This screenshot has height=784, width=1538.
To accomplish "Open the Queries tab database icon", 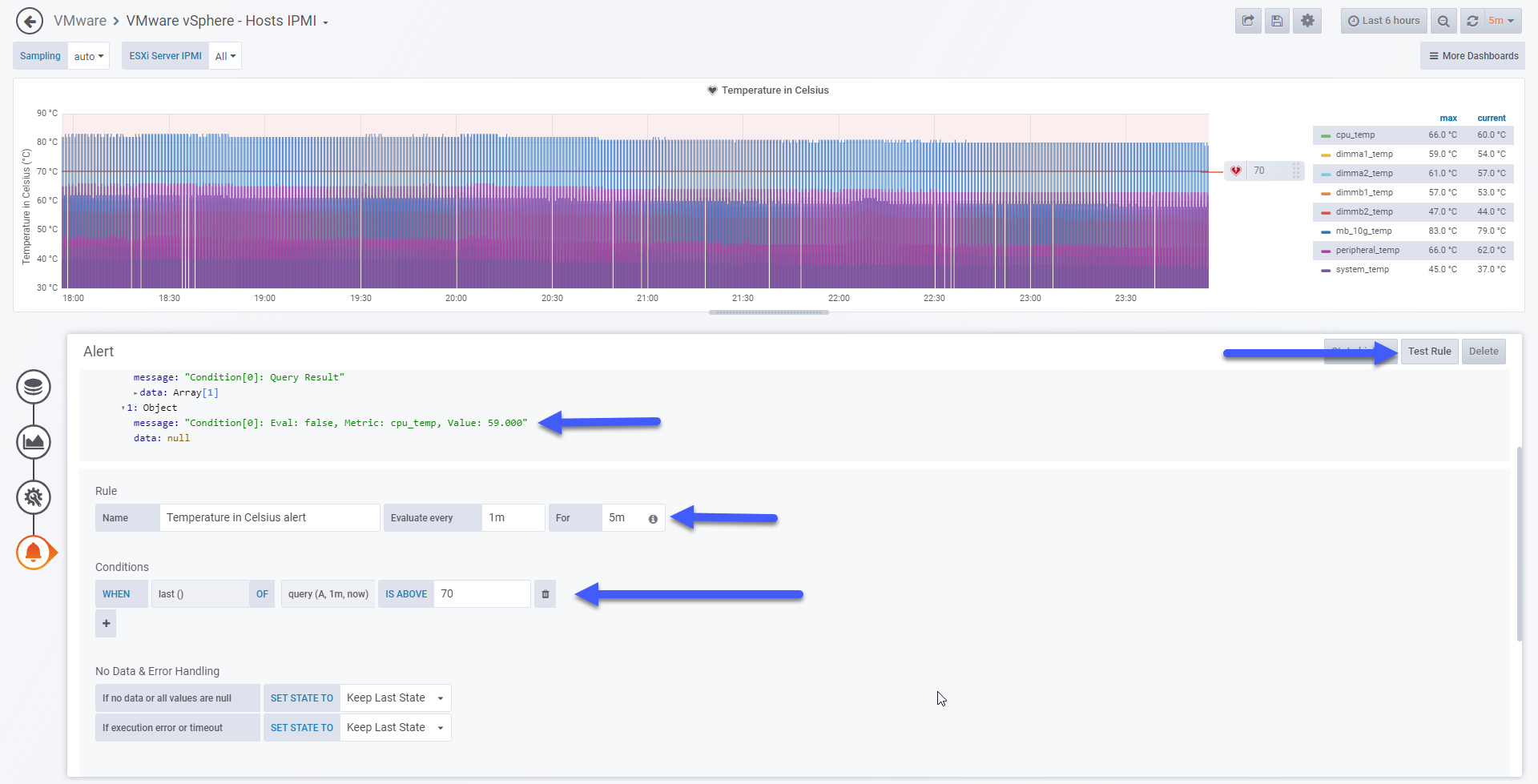I will [34, 387].
